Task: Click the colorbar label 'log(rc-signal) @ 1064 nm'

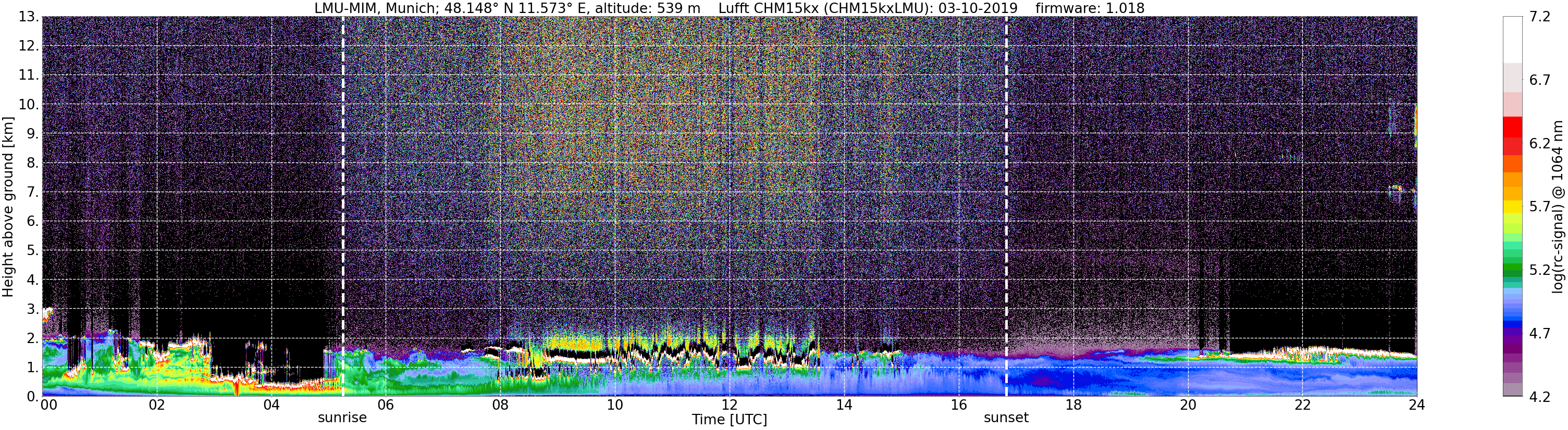Action: coord(1559,207)
